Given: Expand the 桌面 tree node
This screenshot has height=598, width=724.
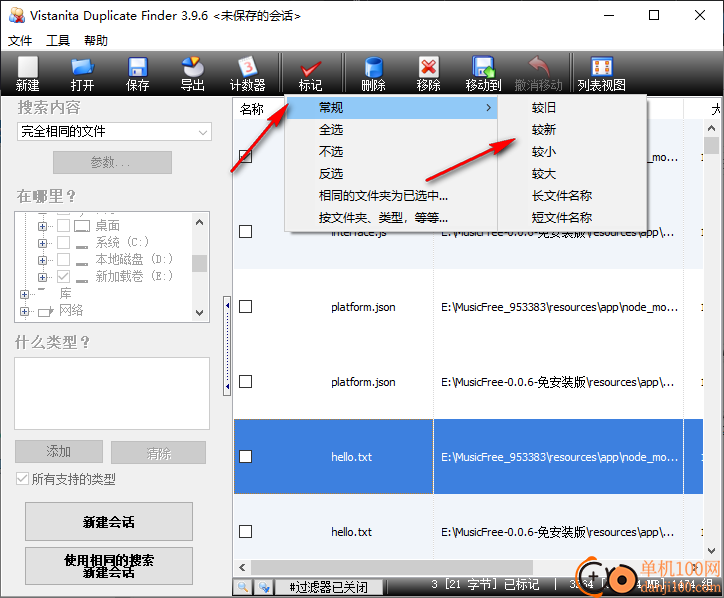Looking at the screenshot, I should coord(42,226).
